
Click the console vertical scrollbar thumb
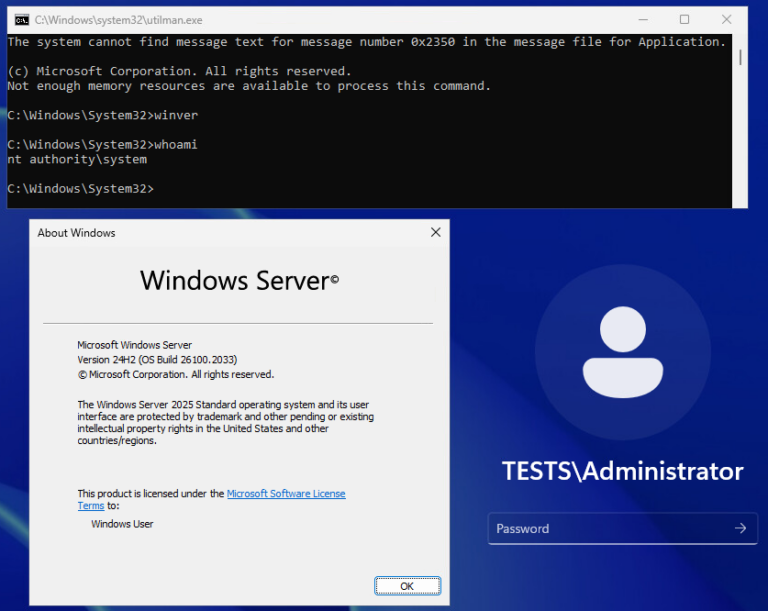[740, 58]
